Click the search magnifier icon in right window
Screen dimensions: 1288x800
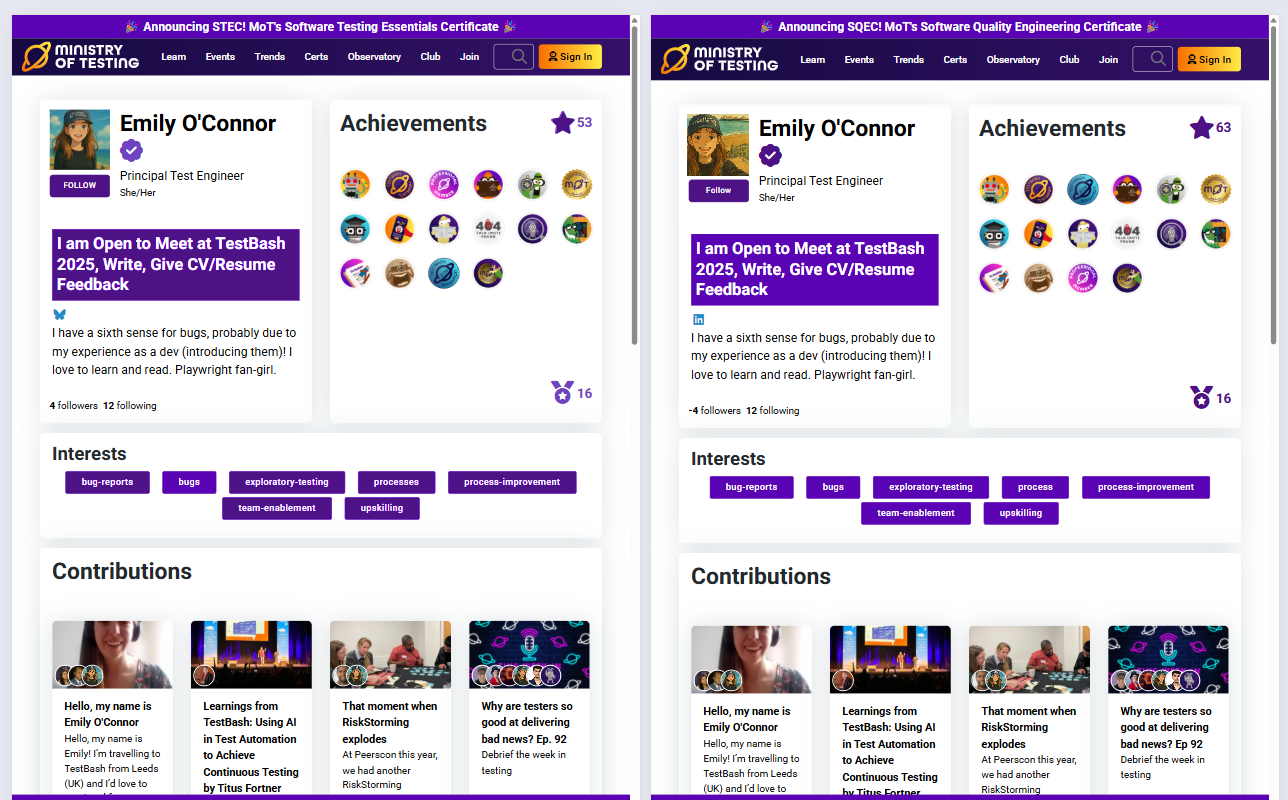click(x=1158, y=59)
